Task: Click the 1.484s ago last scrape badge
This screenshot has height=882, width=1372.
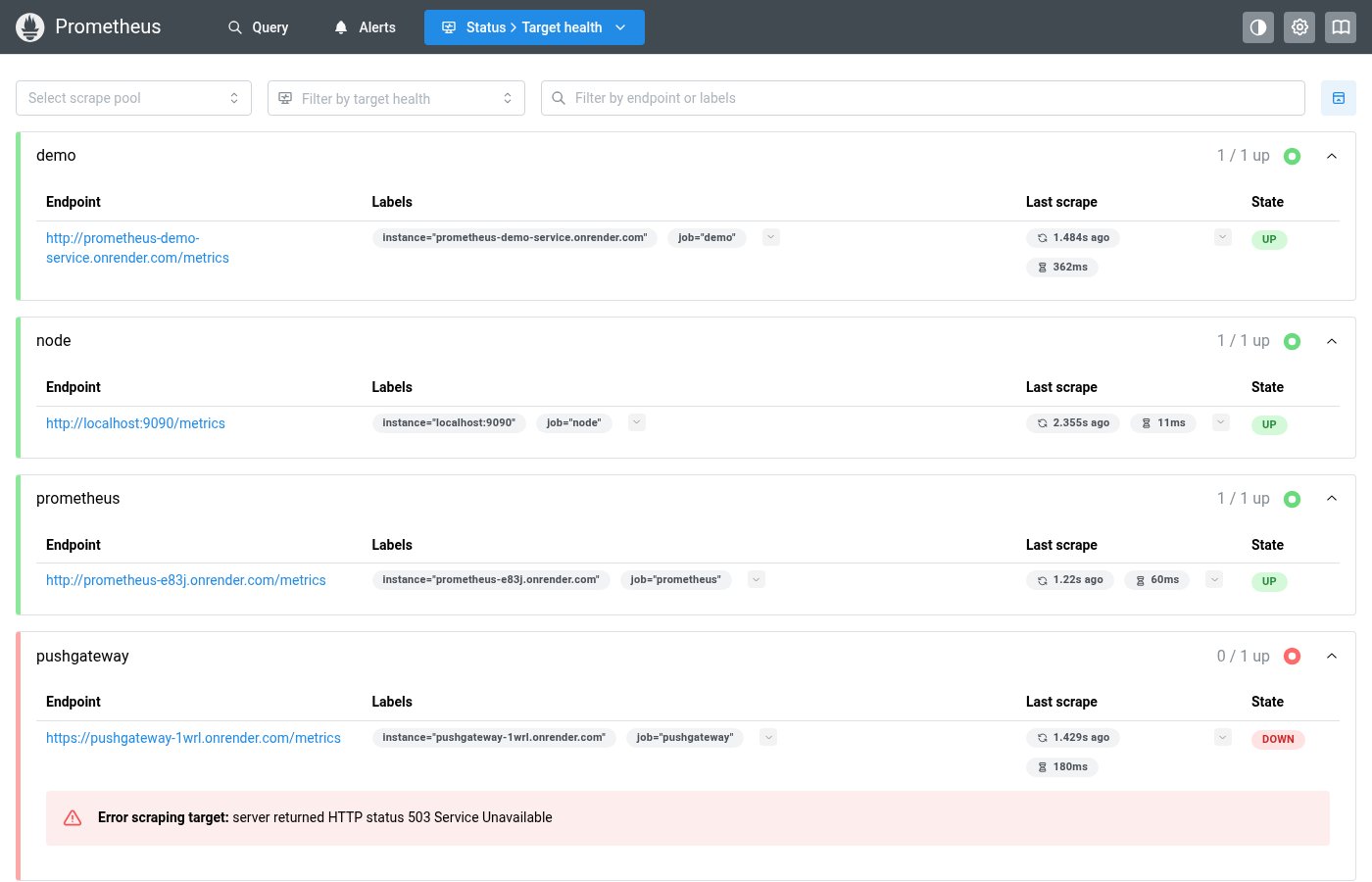Action: point(1073,237)
